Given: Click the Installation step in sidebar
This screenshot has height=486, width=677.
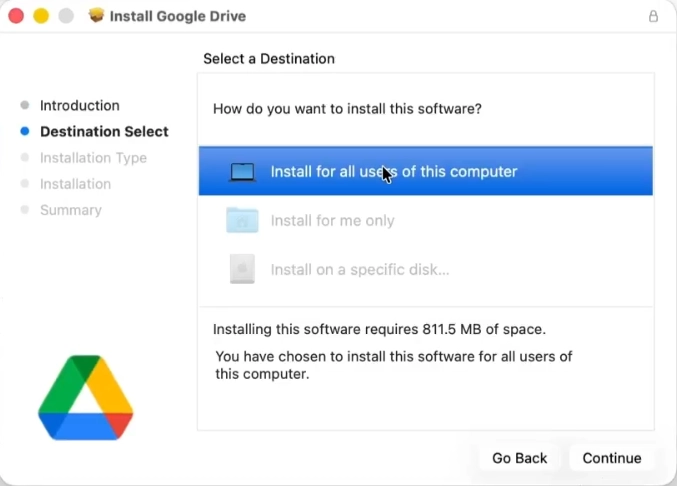Looking at the screenshot, I should 76,184.
